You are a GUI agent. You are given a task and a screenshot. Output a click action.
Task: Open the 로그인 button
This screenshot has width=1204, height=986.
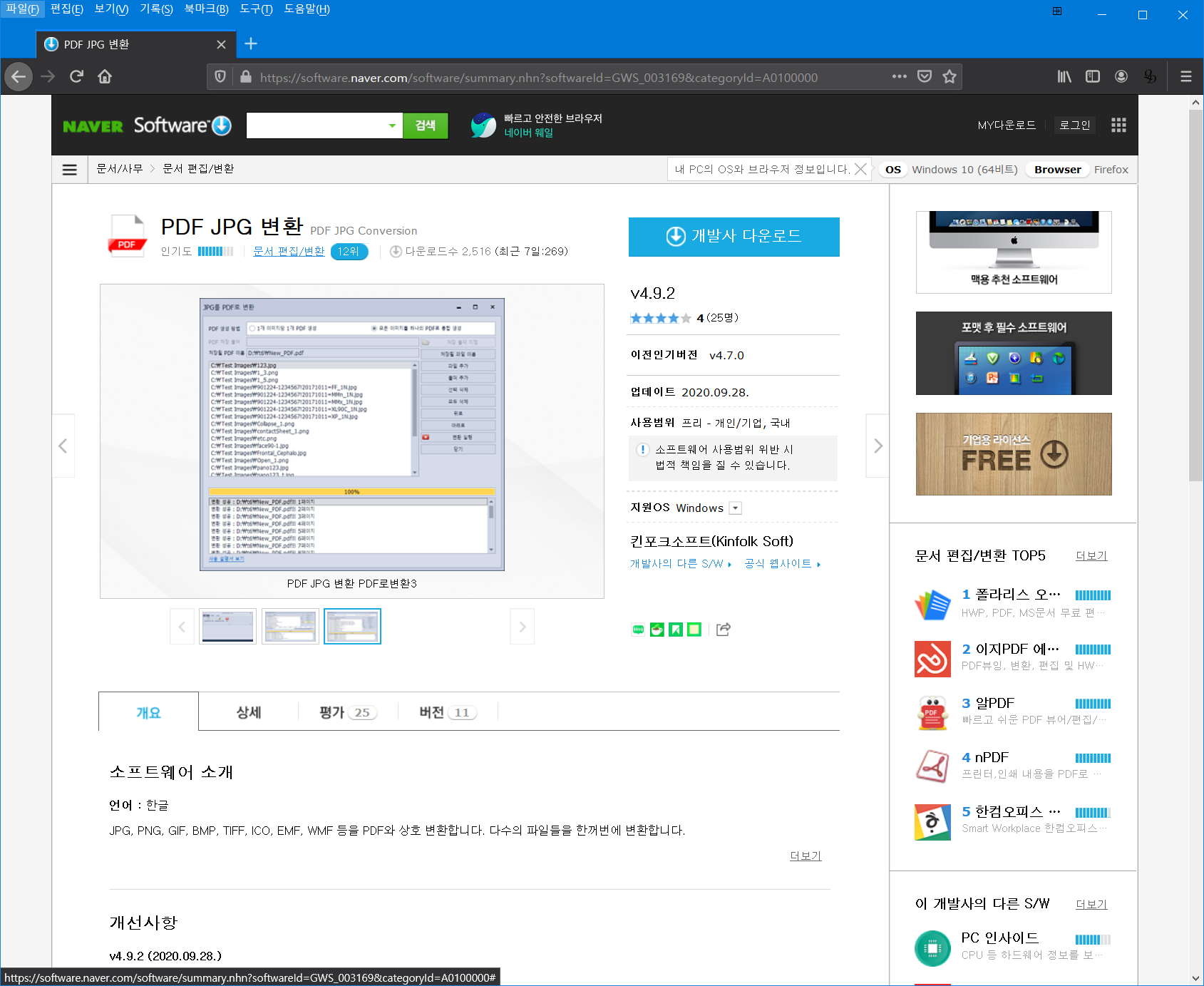click(x=1074, y=125)
